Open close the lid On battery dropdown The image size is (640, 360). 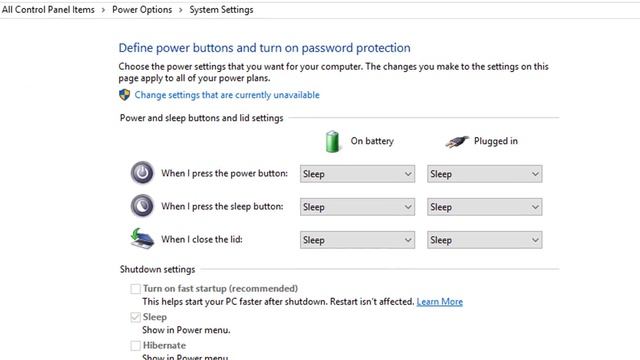[358, 240]
